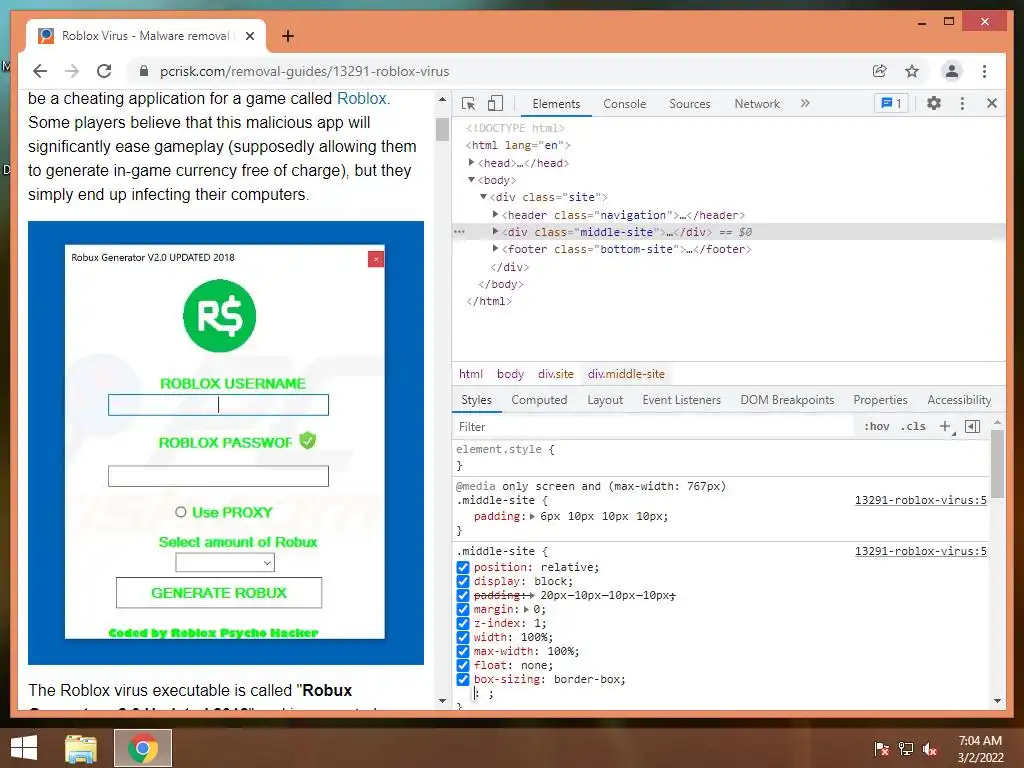The height and width of the screenshot is (768, 1024).
Task: Disable the float: none property
Action: click(463, 665)
